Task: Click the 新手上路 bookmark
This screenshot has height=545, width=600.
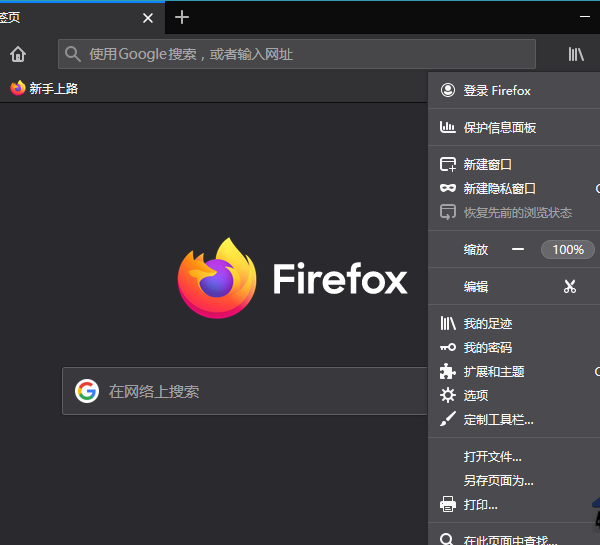Action: (x=44, y=88)
